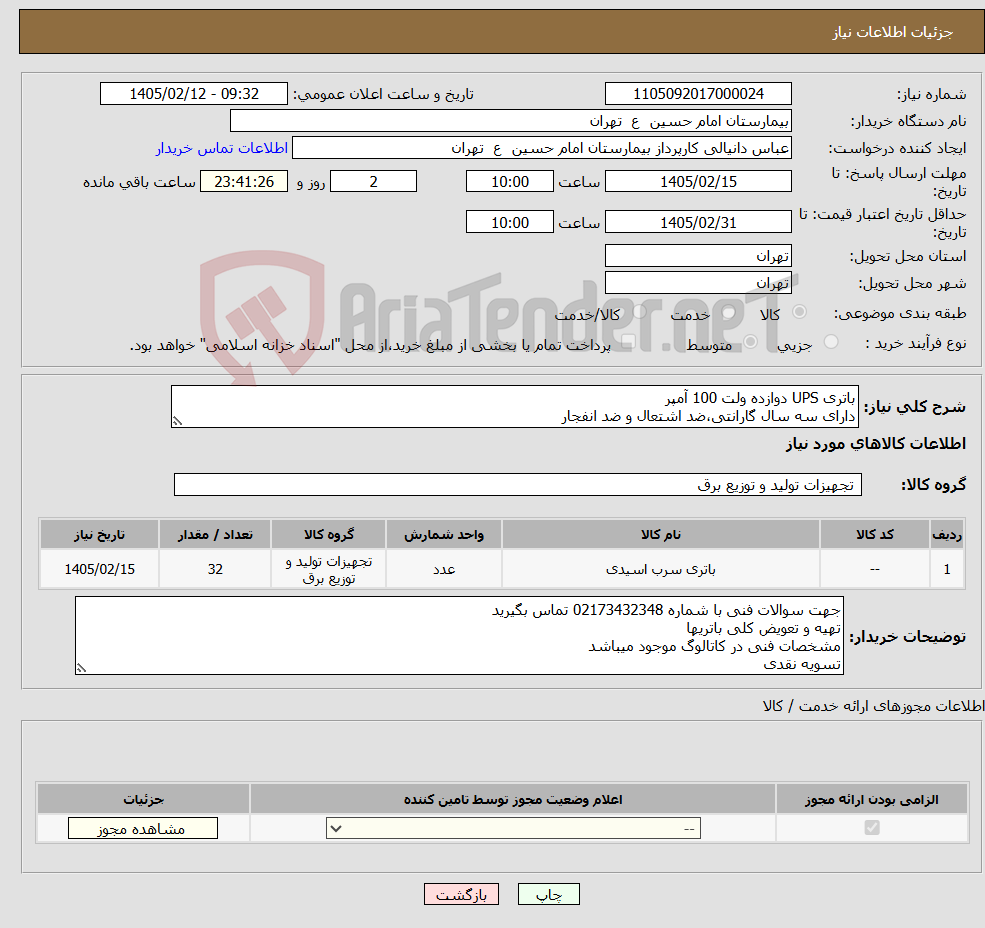Click the بازگشت back button
The image size is (985, 928).
point(461,894)
